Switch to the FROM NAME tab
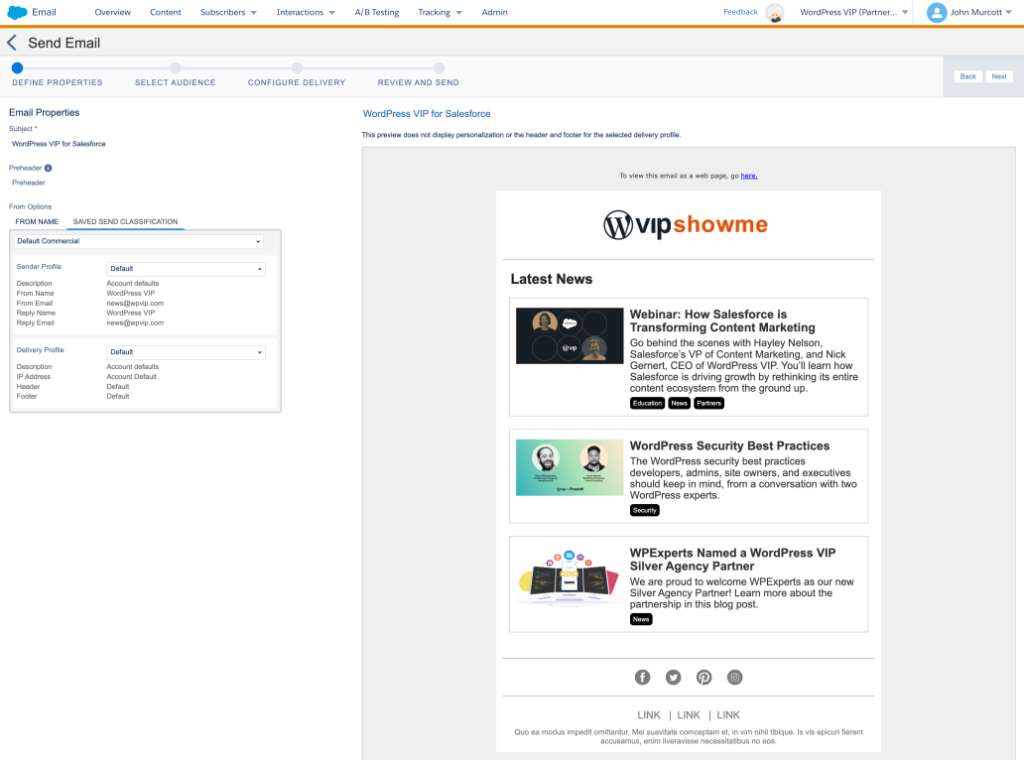Screen dimensions: 1024x760 (x=37, y=221)
